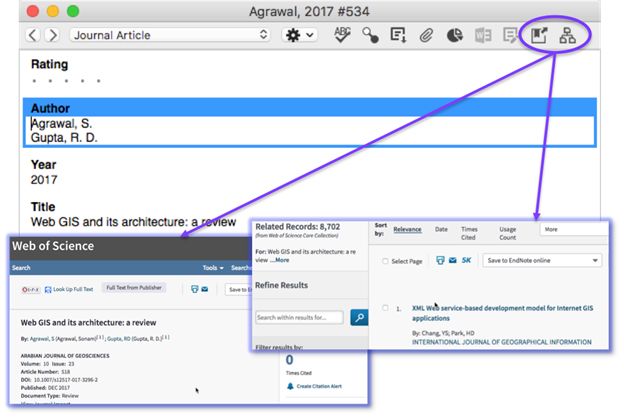Click Look Up Full Text

[69, 290]
